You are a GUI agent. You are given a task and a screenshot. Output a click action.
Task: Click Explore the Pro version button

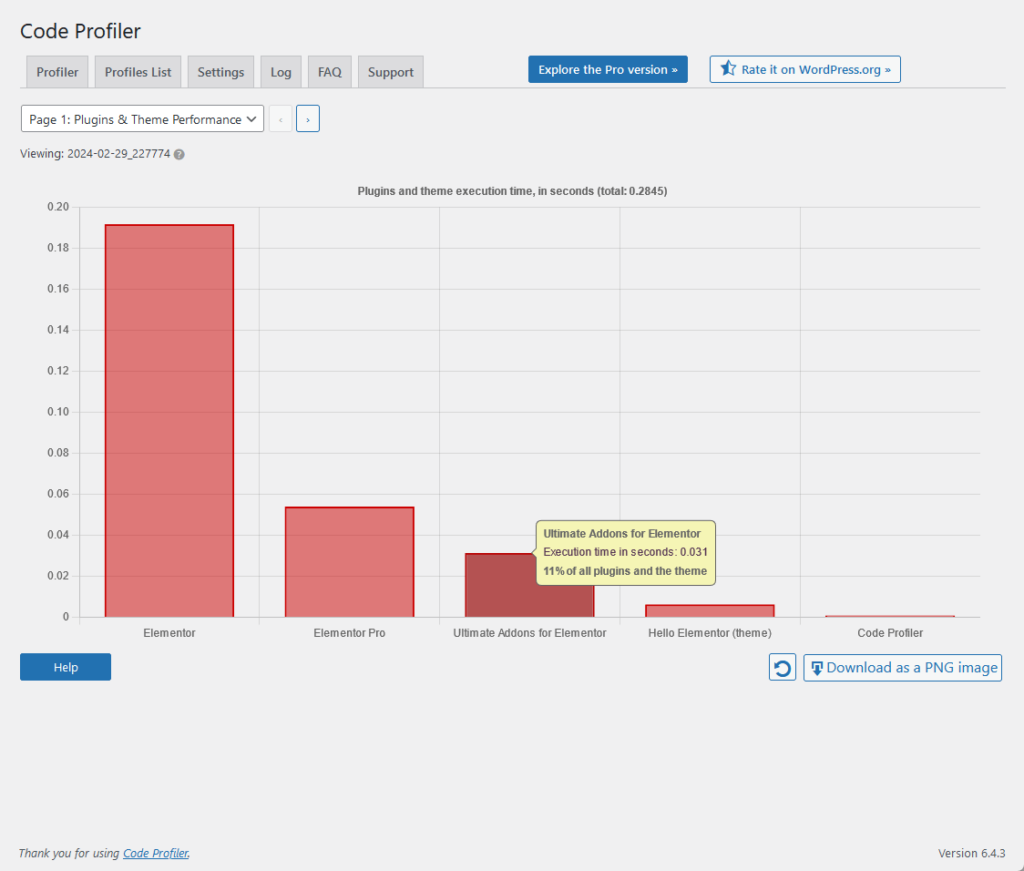pyautogui.click(x=607, y=69)
